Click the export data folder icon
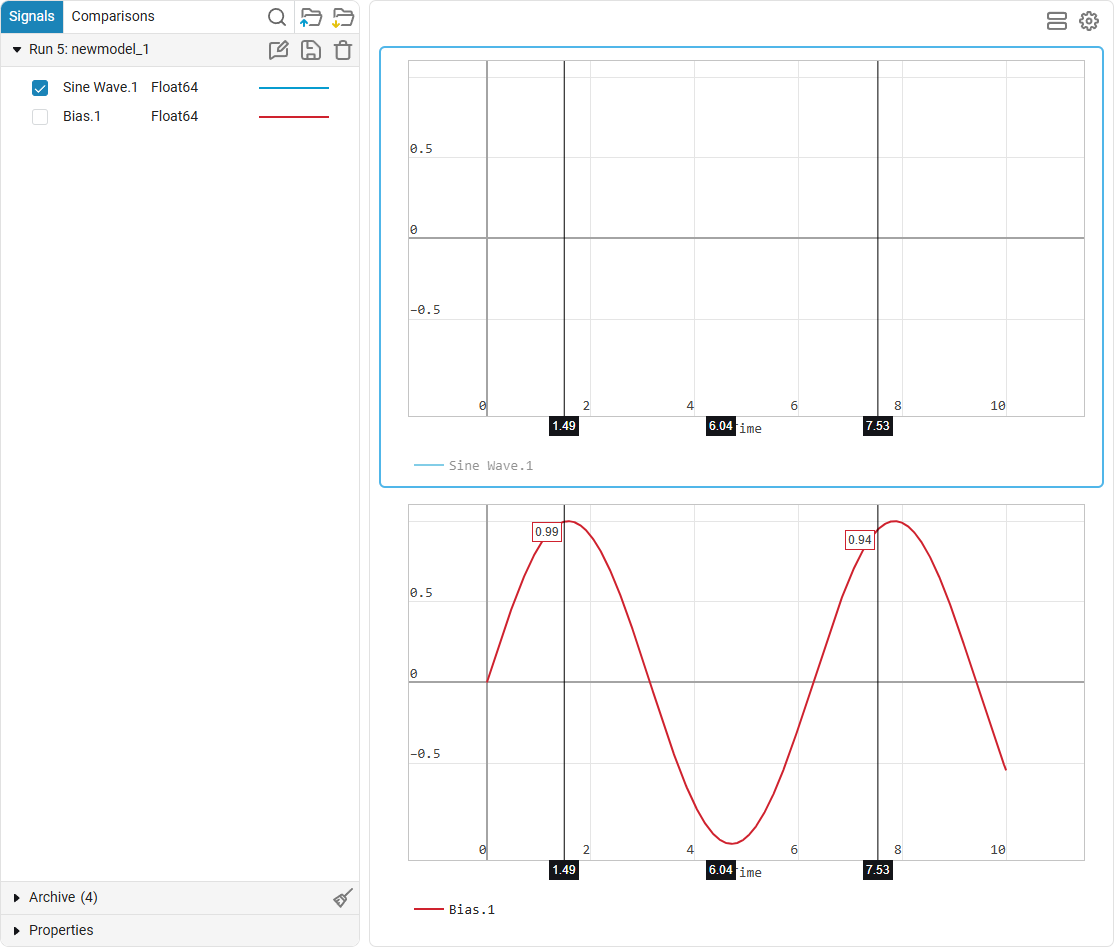This screenshot has width=1114, height=948. tap(342, 17)
